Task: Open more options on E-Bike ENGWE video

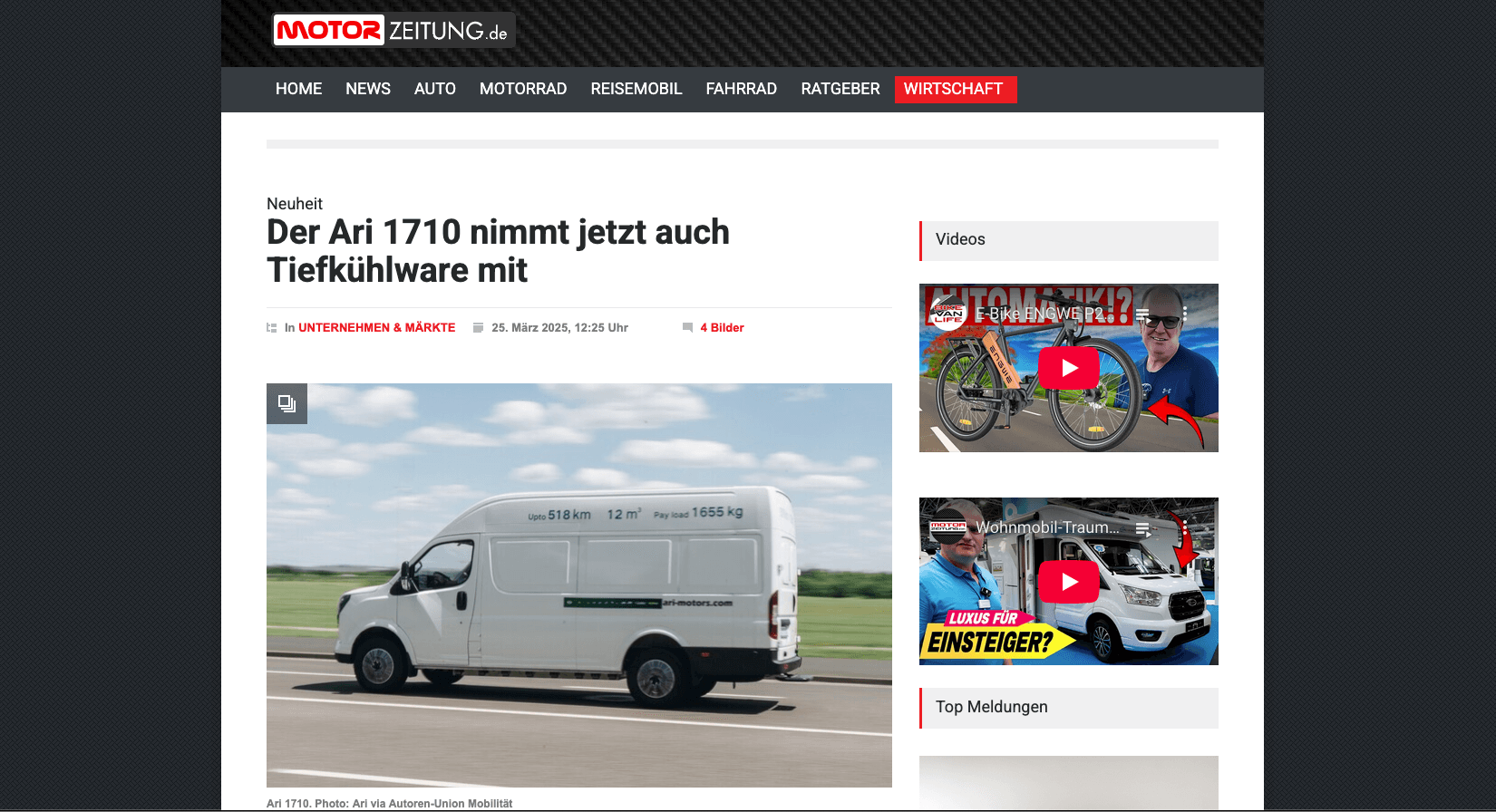Action: 1184,314
